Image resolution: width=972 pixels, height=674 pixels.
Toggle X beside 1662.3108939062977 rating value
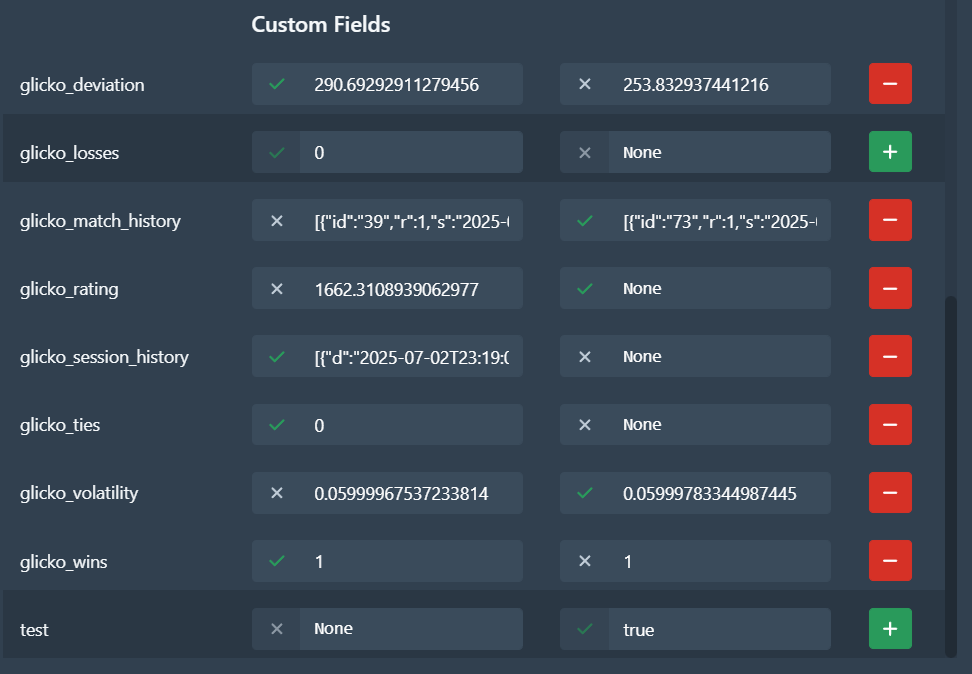[x=277, y=289]
